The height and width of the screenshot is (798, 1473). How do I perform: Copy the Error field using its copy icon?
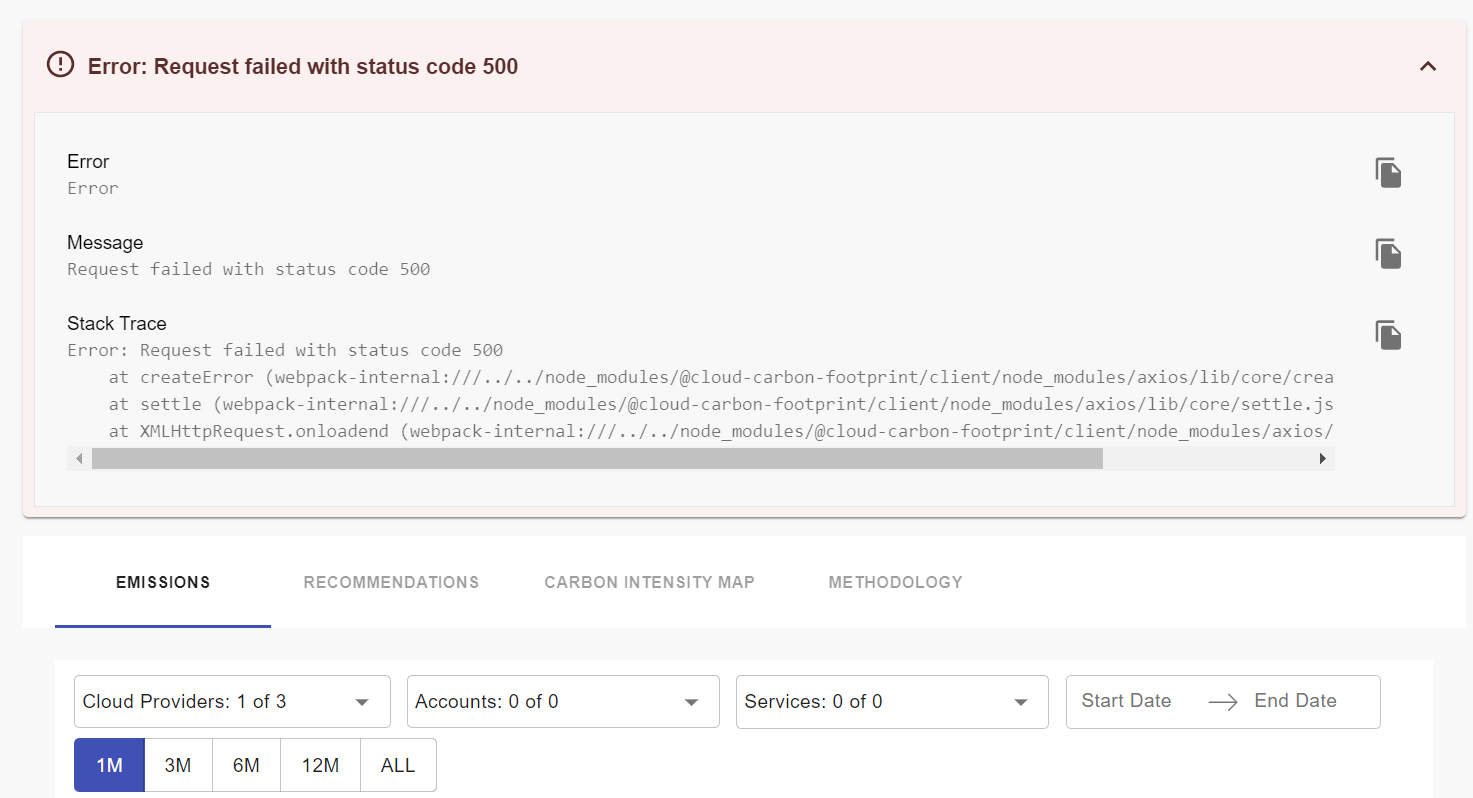pos(1388,172)
